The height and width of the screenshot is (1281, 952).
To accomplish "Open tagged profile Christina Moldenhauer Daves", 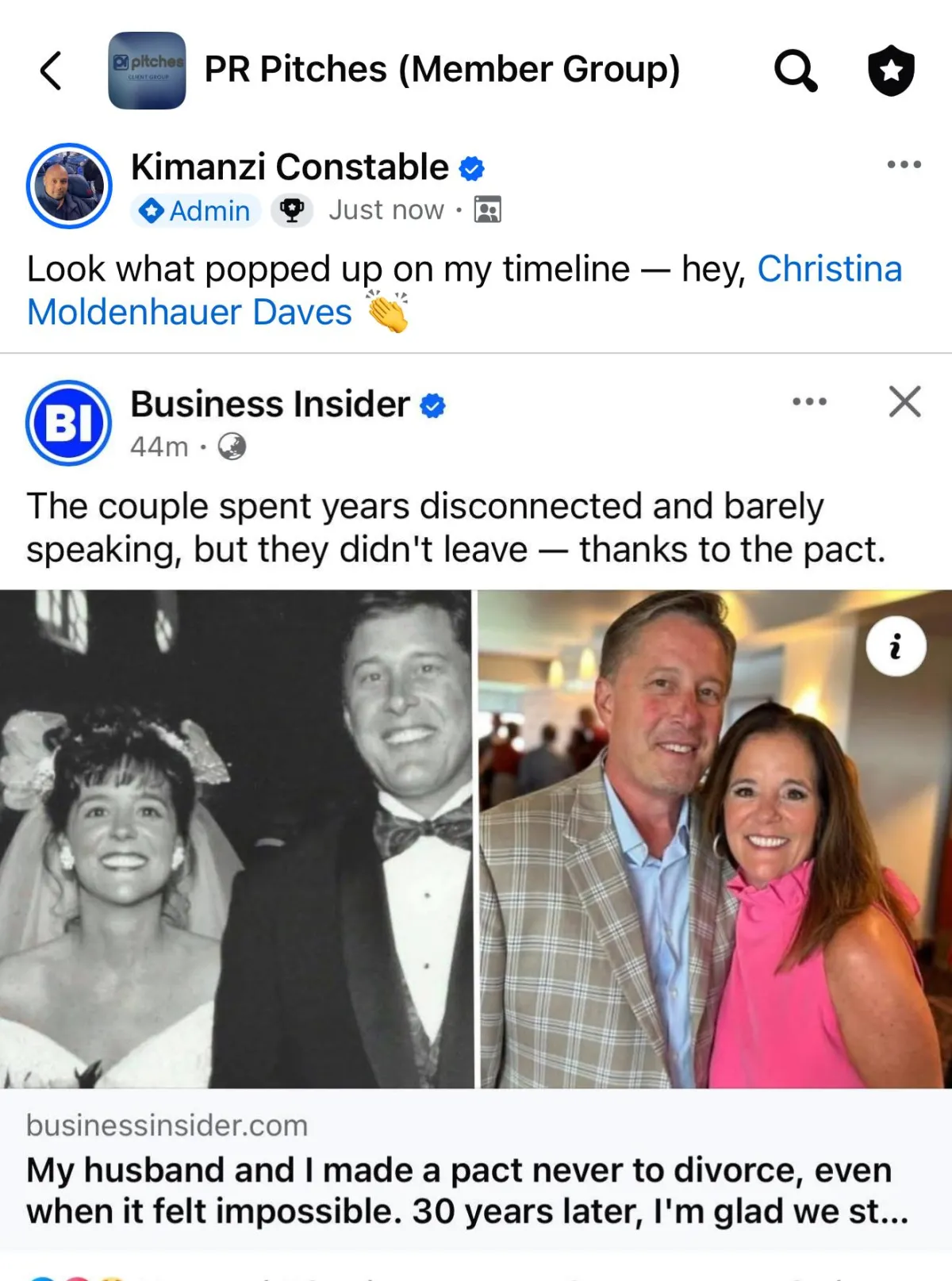I will (x=190, y=312).
